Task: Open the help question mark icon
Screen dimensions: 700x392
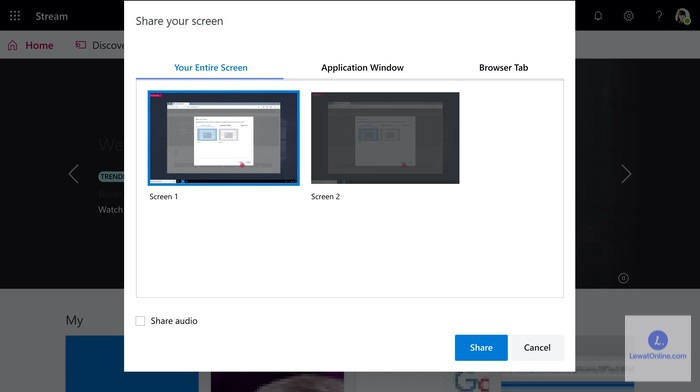Action: point(659,16)
